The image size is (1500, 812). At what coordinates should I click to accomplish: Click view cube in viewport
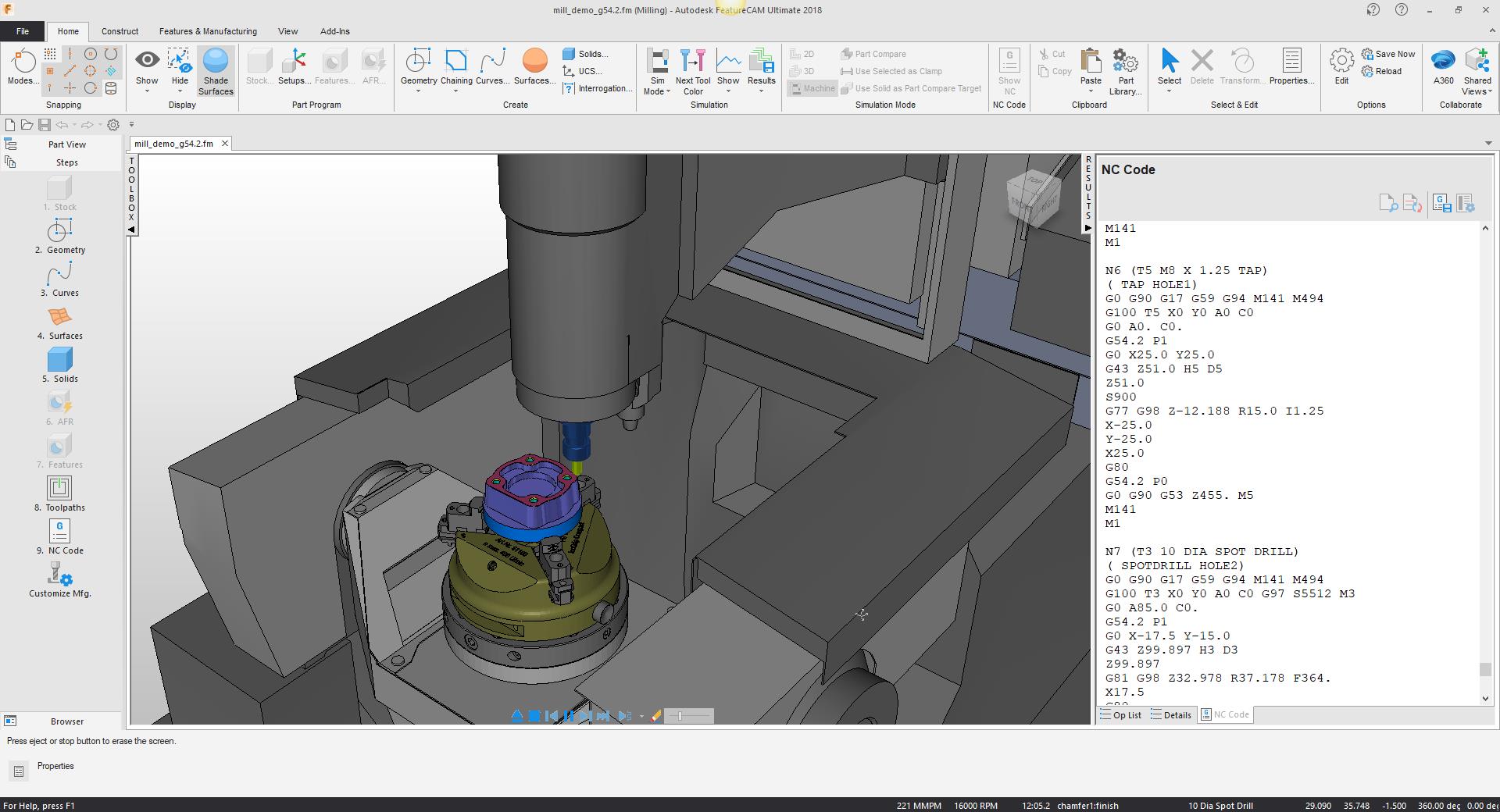(x=1034, y=199)
